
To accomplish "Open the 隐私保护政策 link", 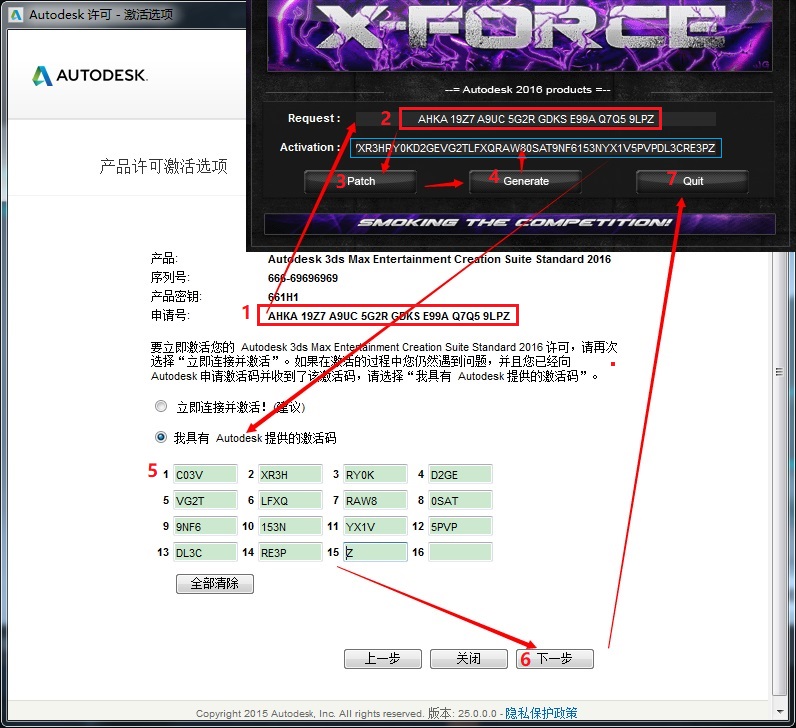I will [541, 713].
